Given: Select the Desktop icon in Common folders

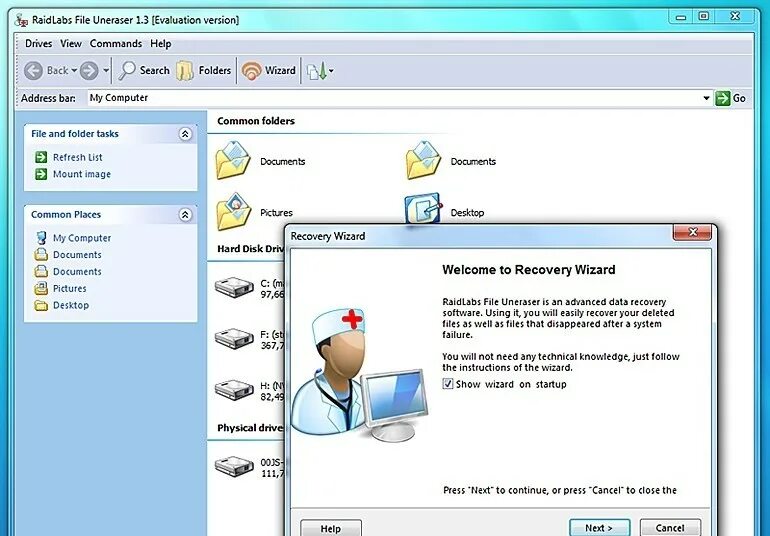Looking at the screenshot, I should click(x=423, y=209).
